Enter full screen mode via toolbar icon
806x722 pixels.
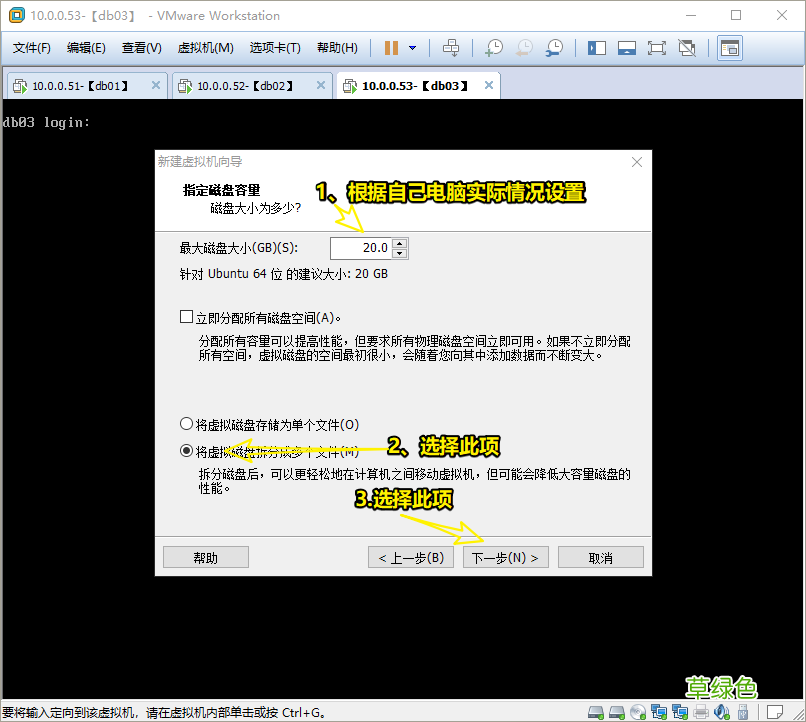point(656,48)
